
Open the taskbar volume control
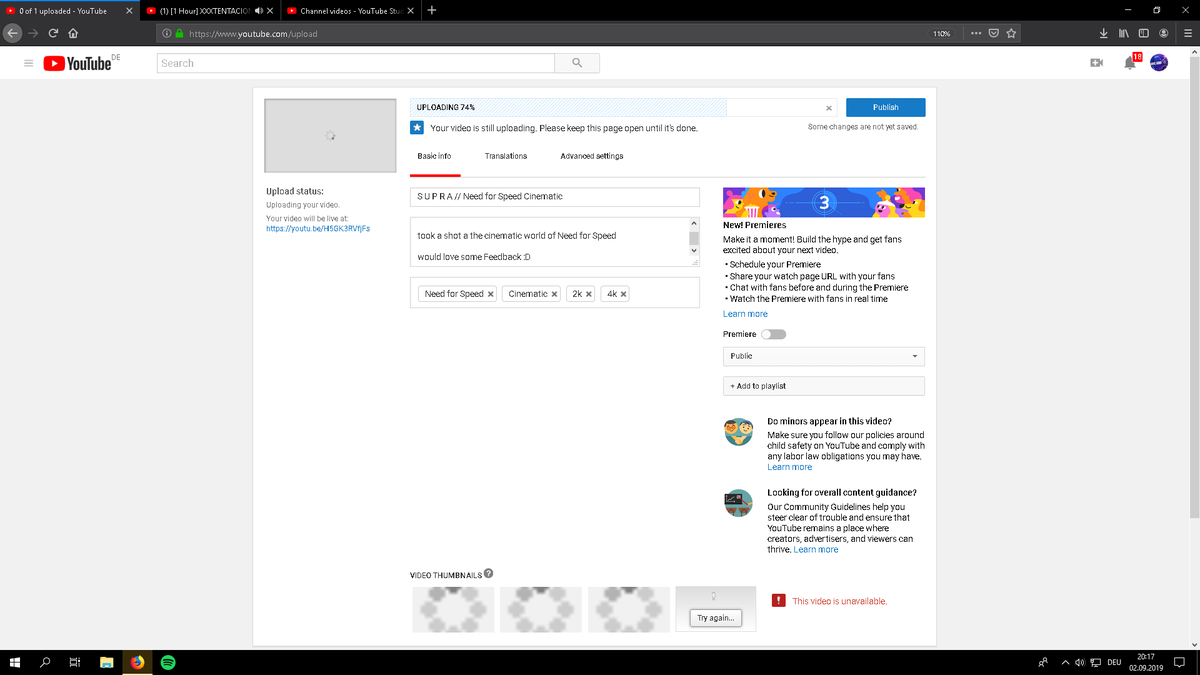(1081, 662)
